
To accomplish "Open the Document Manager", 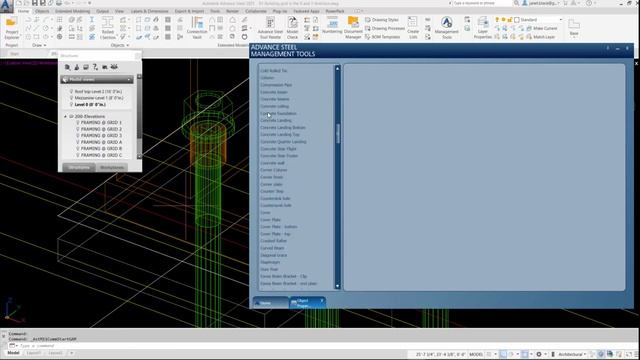I will (x=353, y=28).
